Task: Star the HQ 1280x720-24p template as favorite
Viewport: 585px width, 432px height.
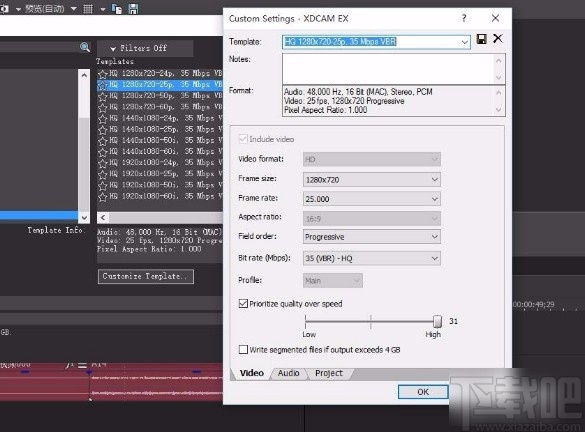Action: click(103, 74)
